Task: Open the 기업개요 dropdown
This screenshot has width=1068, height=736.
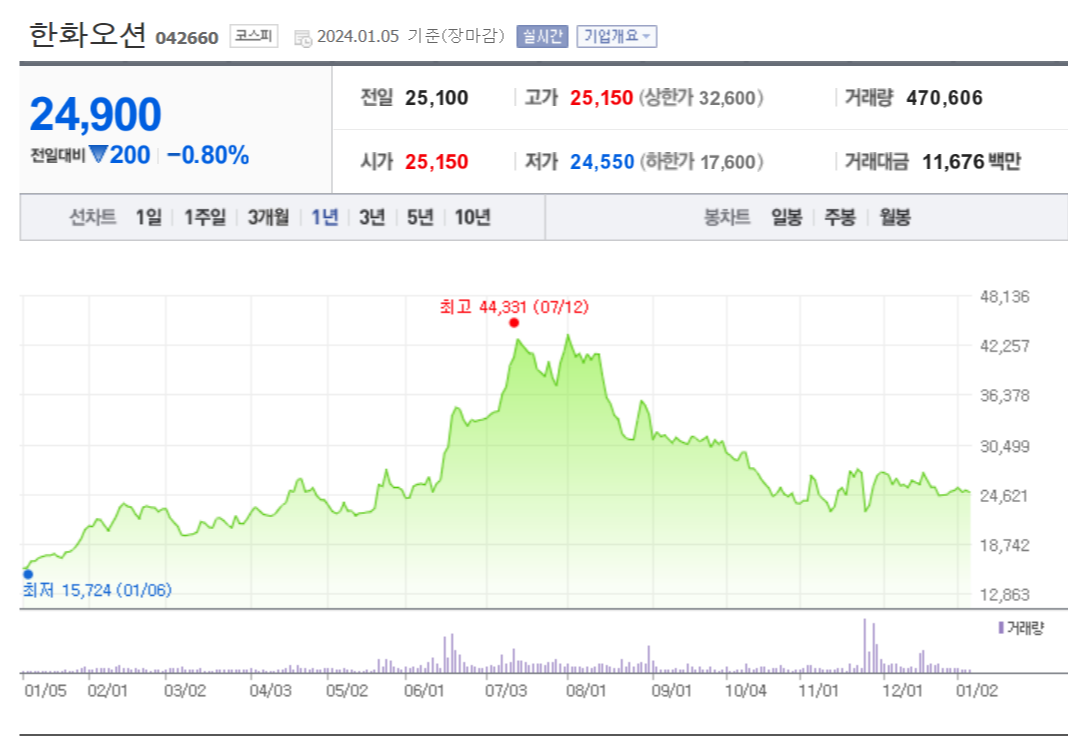Action: pyautogui.click(x=616, y=36)
